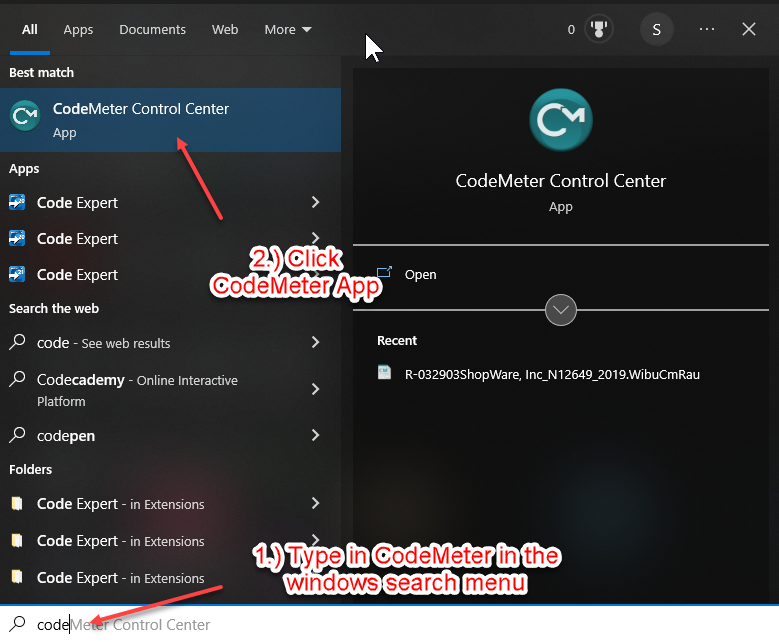Click the magnifier icon beside codepen
Screen dimensions: 779x642
click(17, 435)
